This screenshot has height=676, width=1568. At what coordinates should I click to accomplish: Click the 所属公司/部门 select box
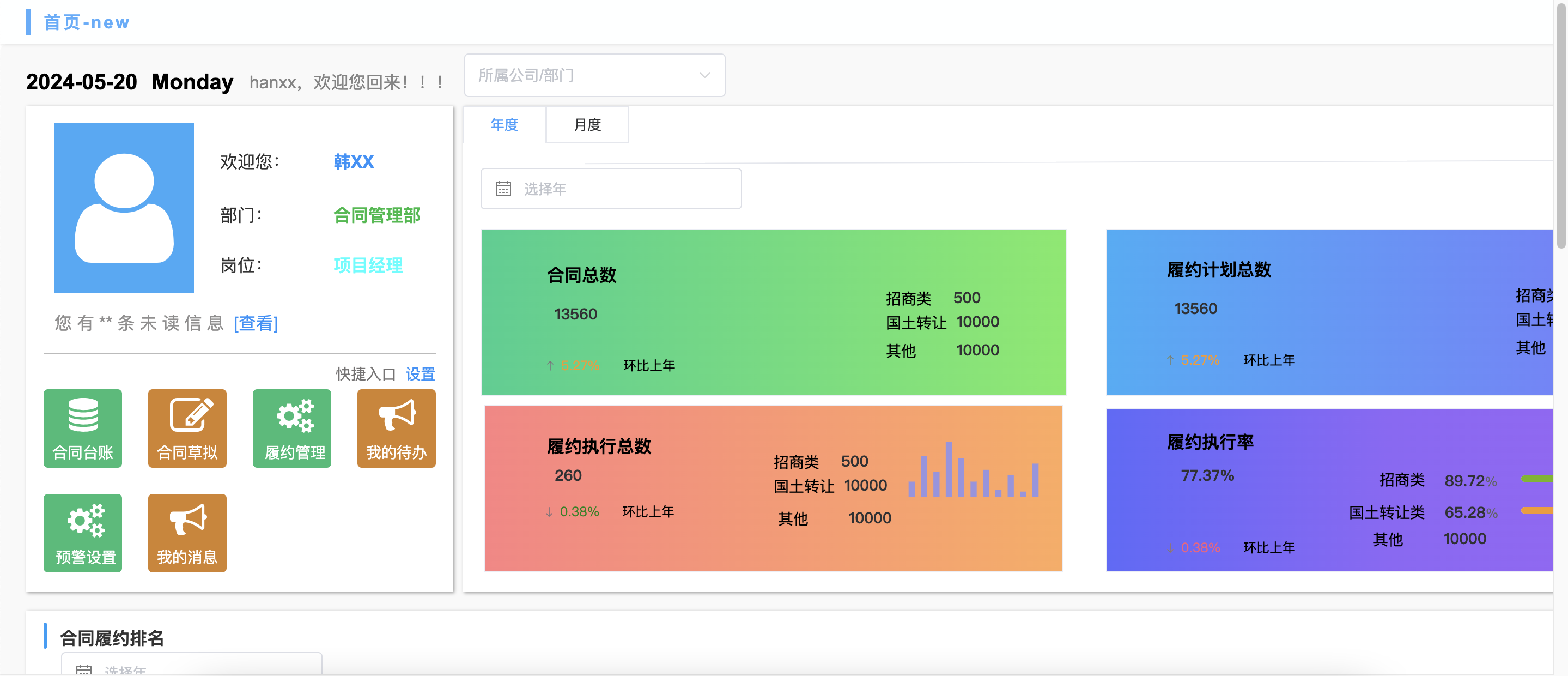[595, 75]
